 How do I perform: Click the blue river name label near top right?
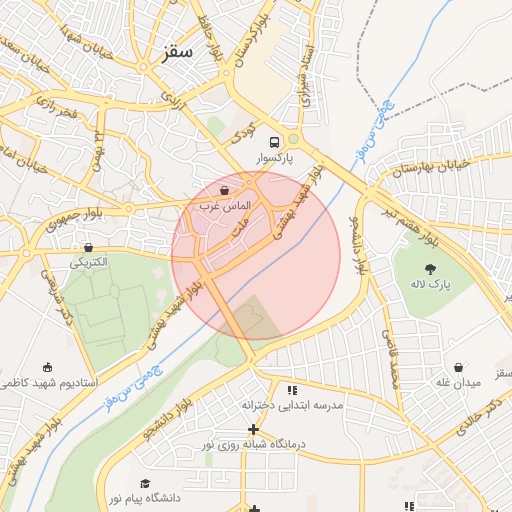378,133
